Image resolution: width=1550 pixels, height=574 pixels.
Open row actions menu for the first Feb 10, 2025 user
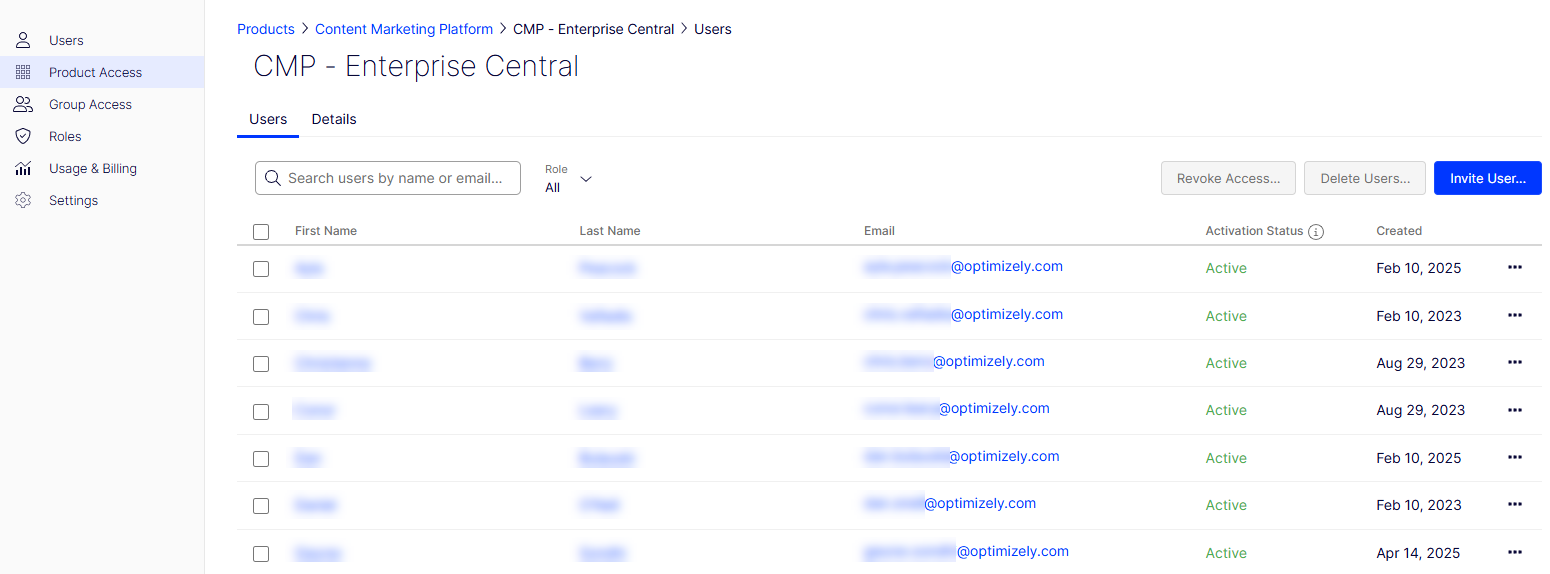tap(1514, 268)
